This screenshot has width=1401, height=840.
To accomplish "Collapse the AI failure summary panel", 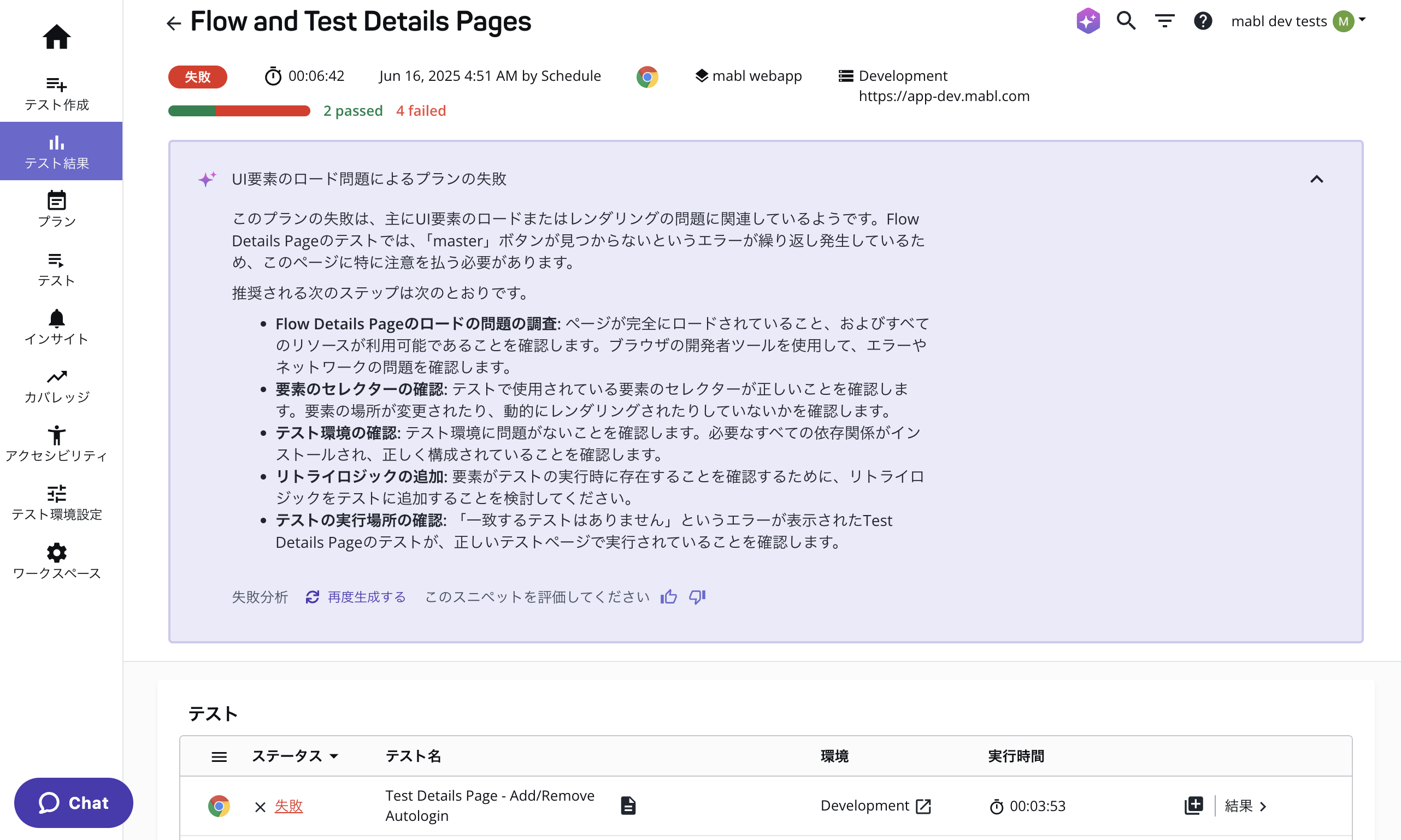I will point(1317,180).
